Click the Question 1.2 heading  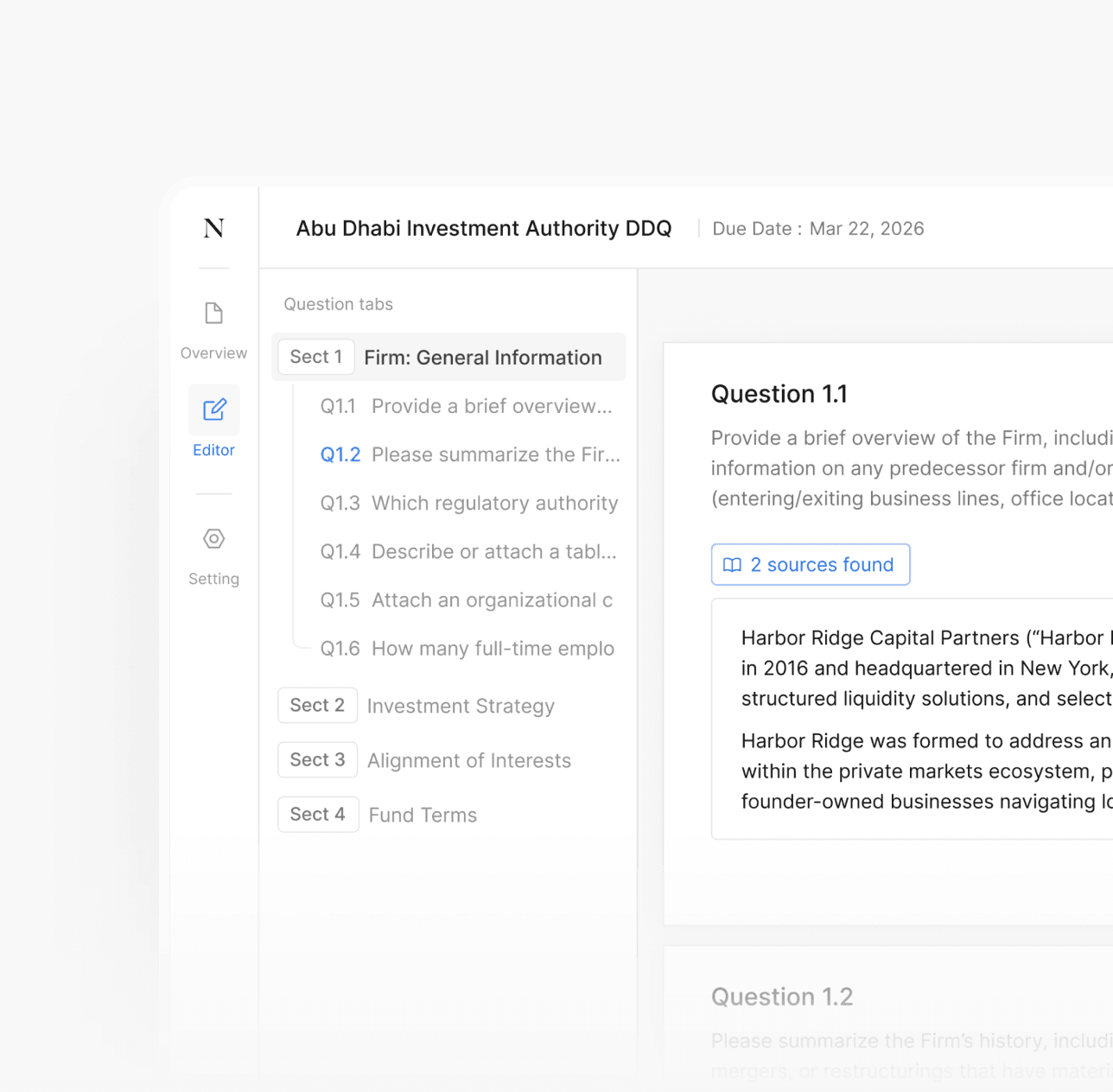point(782,997)
